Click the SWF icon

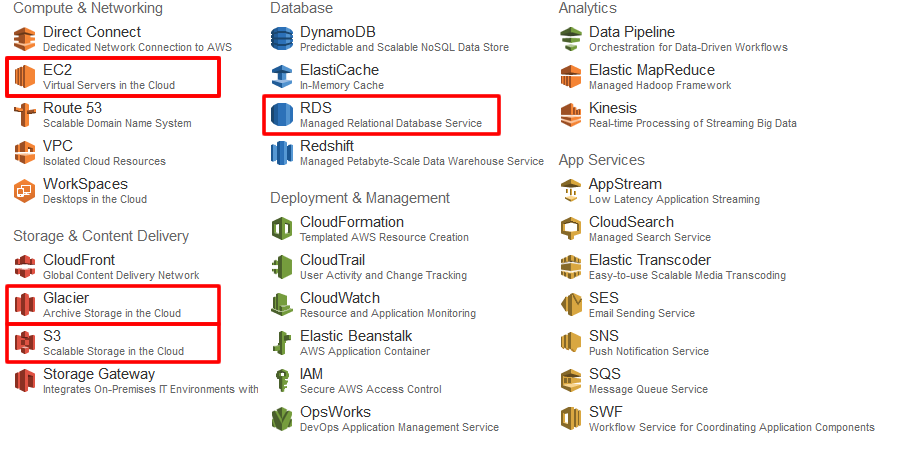coord(571,419)
